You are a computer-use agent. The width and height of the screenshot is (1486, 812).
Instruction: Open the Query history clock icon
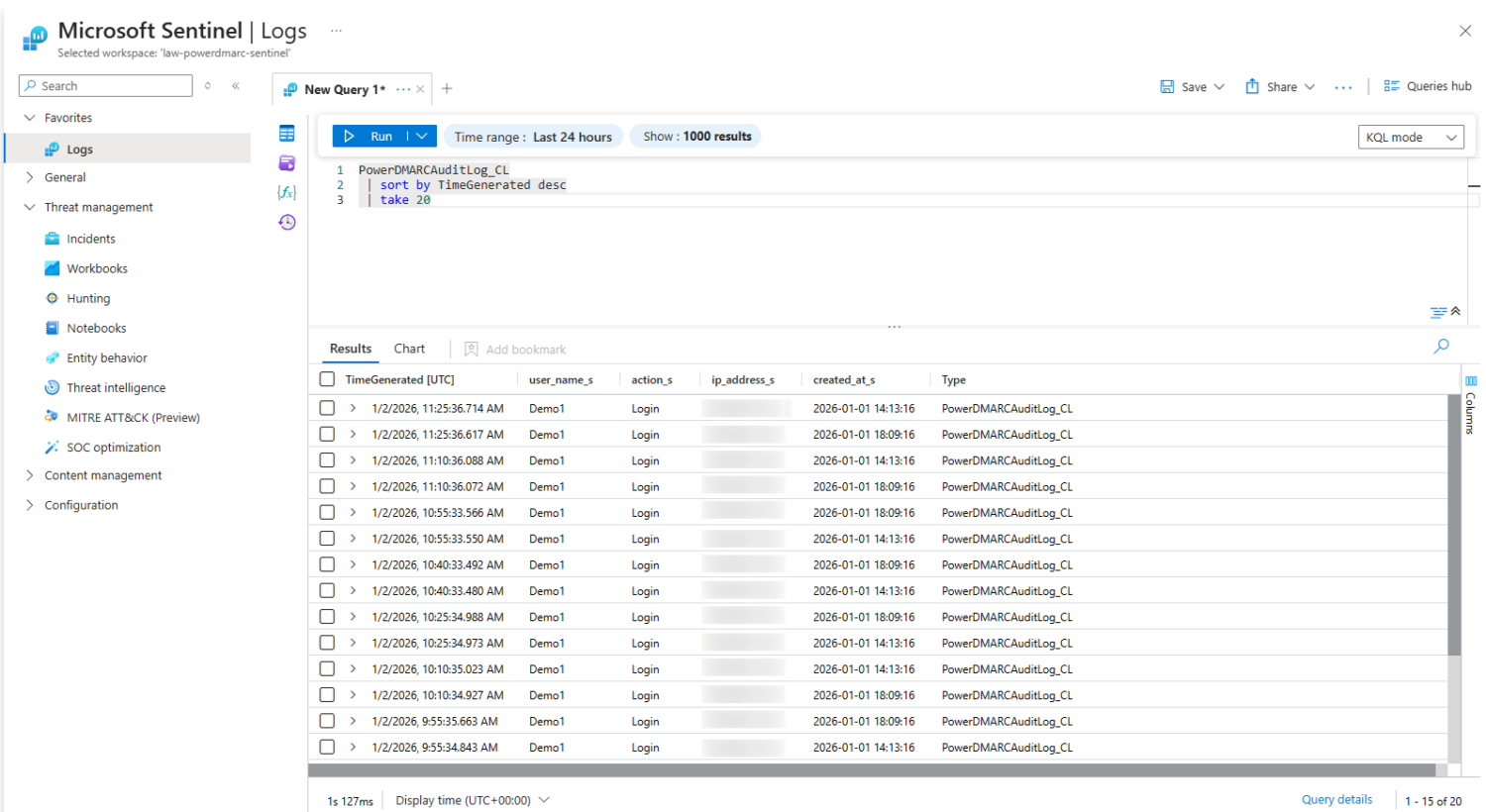click(x=286, y=222)
